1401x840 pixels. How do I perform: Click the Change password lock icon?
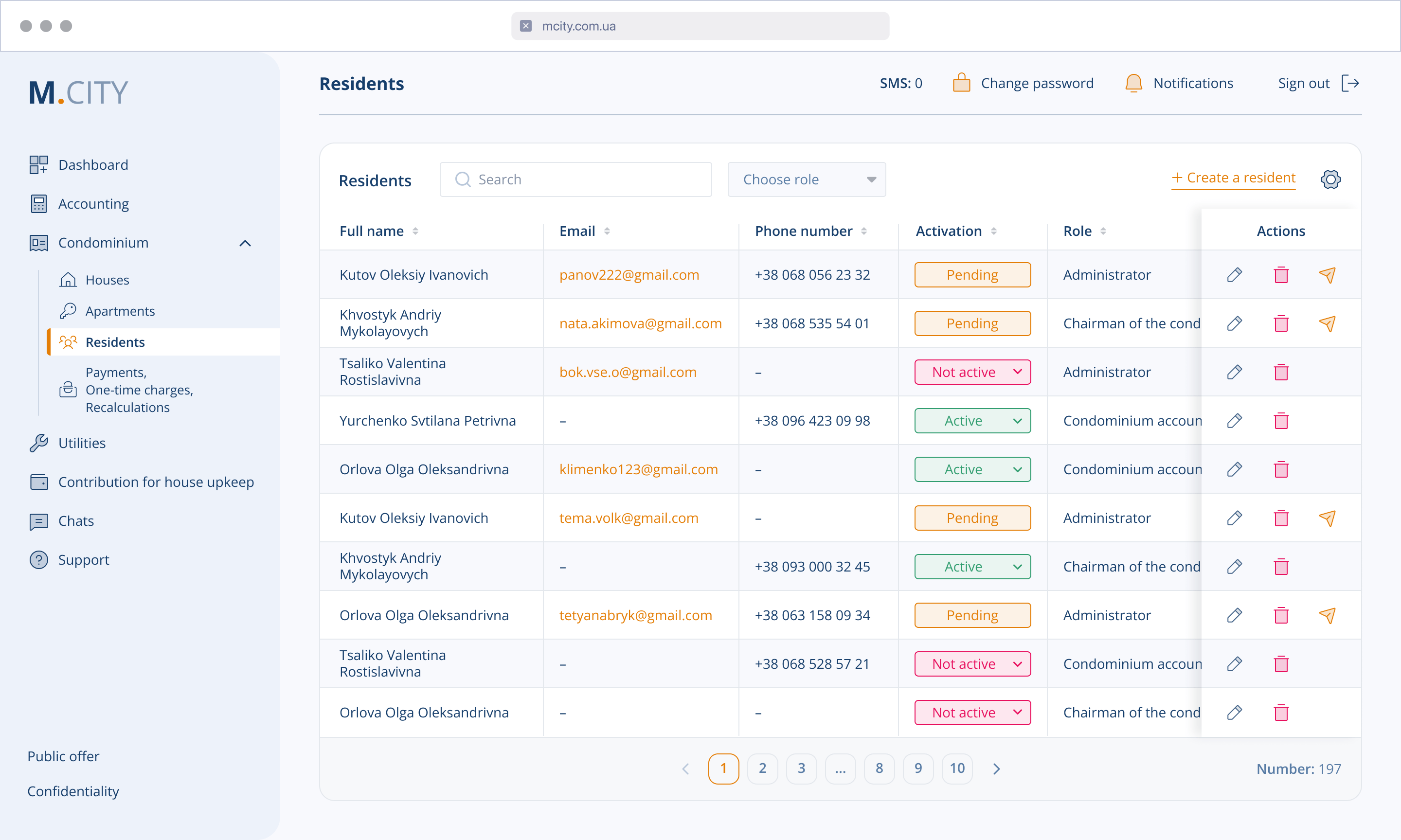tap(961, 83)
